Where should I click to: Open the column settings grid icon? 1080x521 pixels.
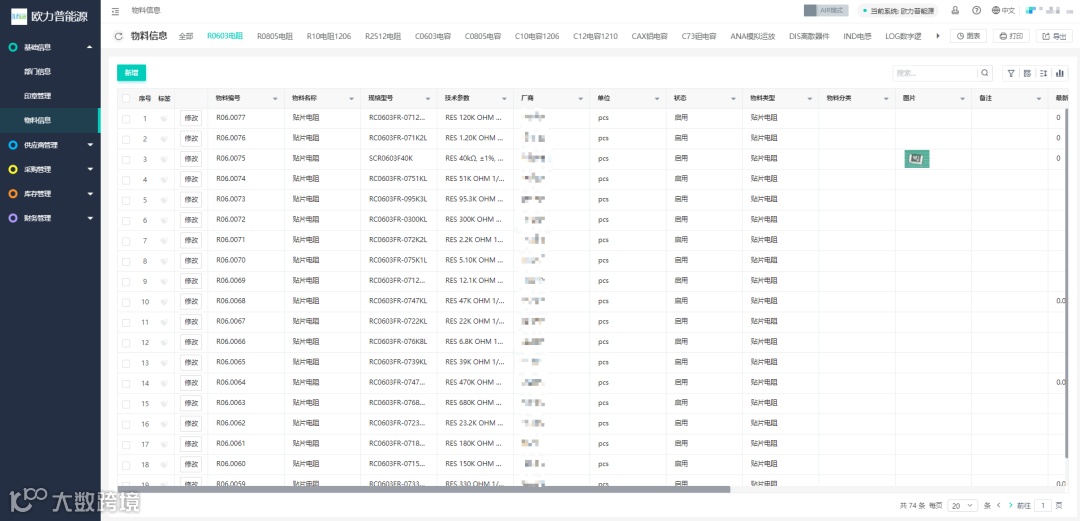[1028, 73]
